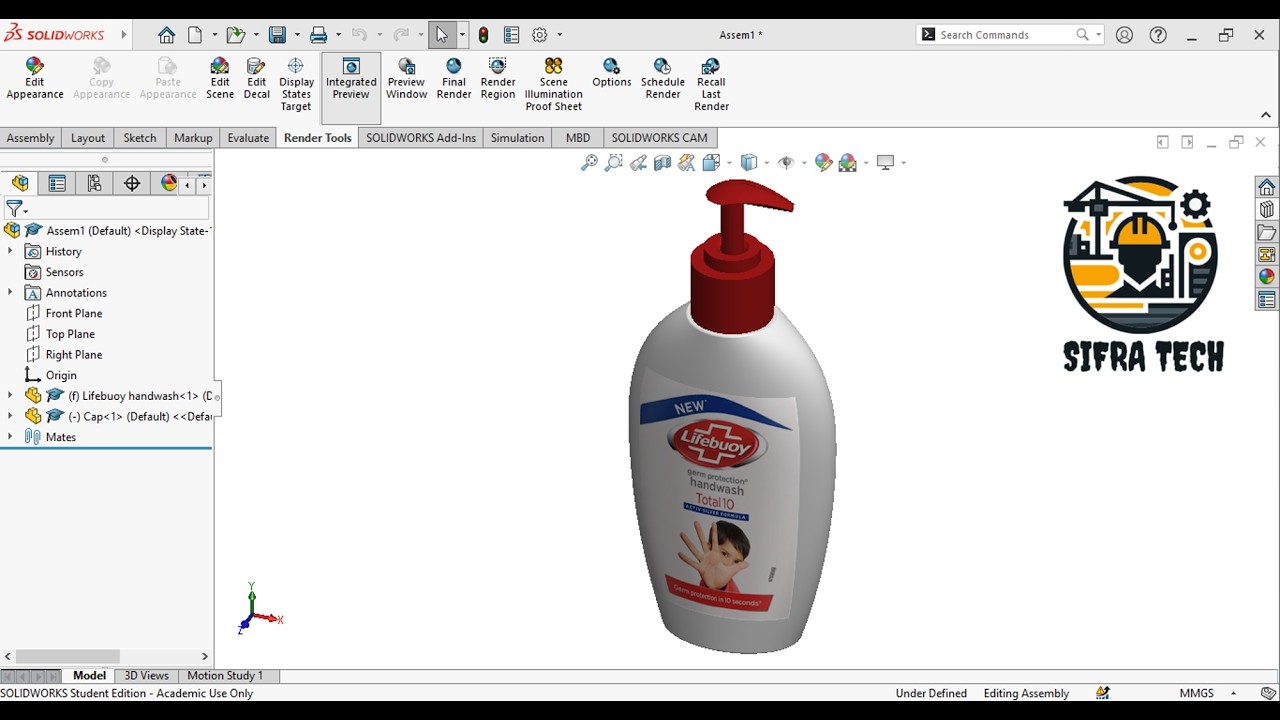Viewport: 1280px width, 720px height.
Task: Open the Edit Appearance tool
Action: click(35, 78)
